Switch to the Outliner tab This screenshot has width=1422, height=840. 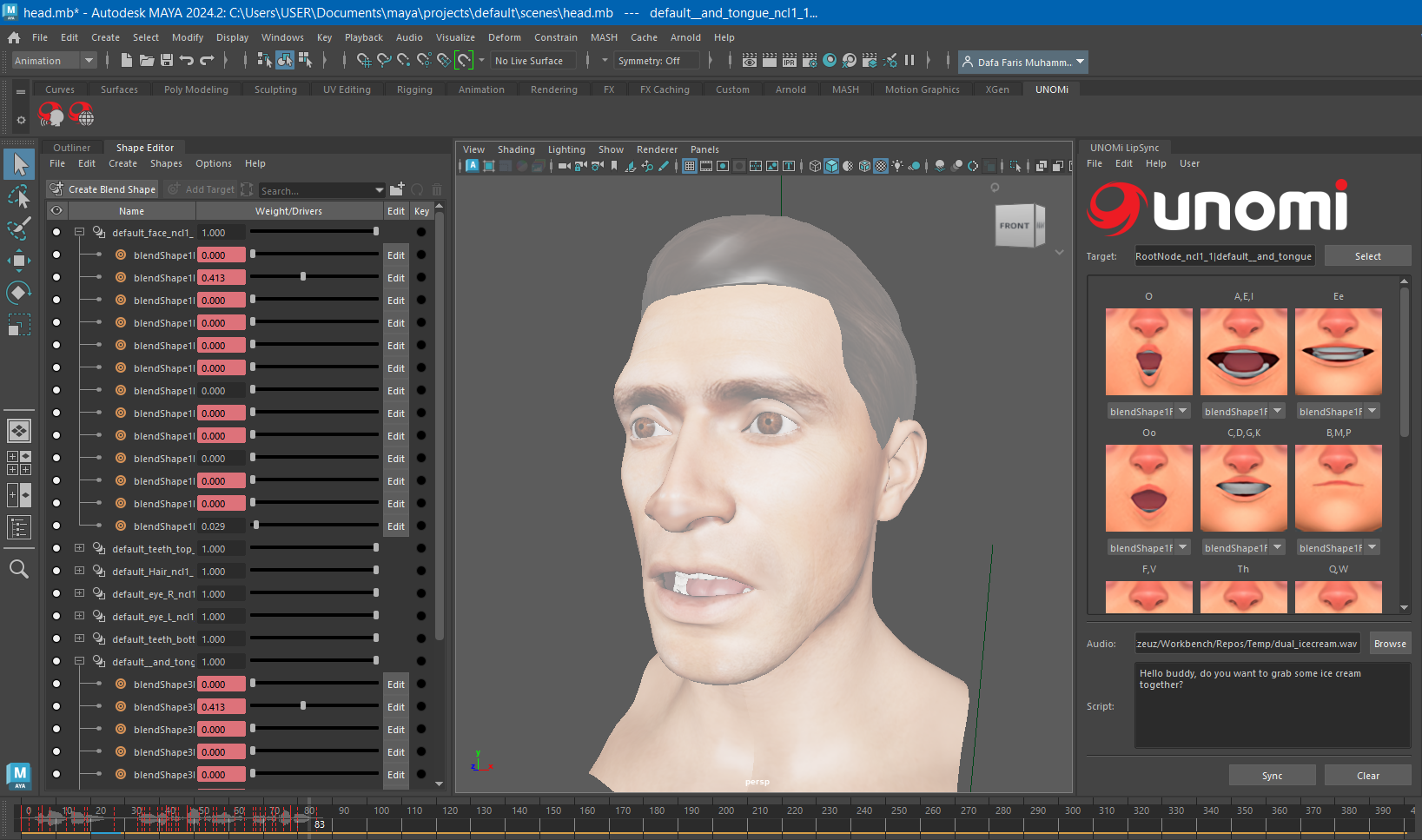point(71,148)
